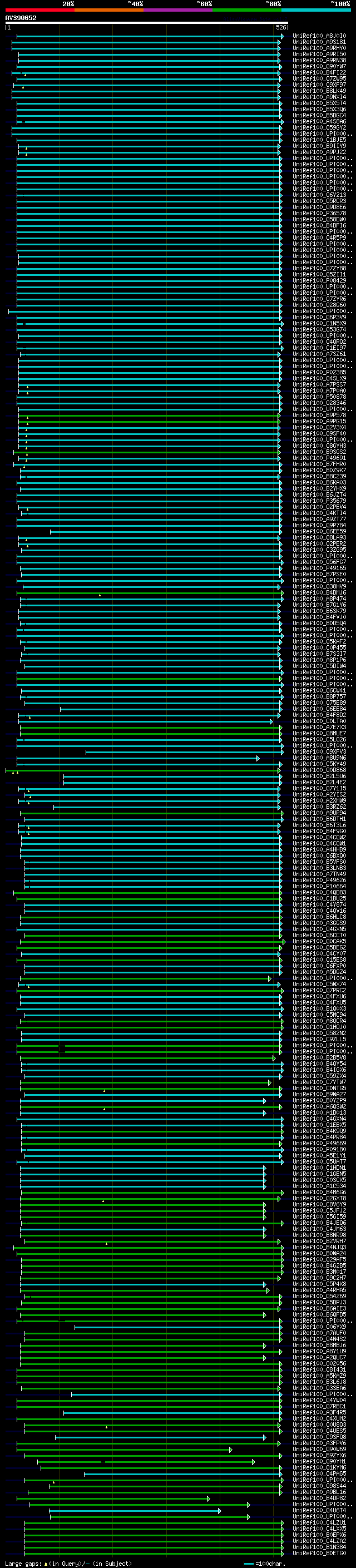Select hit label UniRef100_Q7PRC2
The image size is (356, 1568).
(x=319, y=990)
